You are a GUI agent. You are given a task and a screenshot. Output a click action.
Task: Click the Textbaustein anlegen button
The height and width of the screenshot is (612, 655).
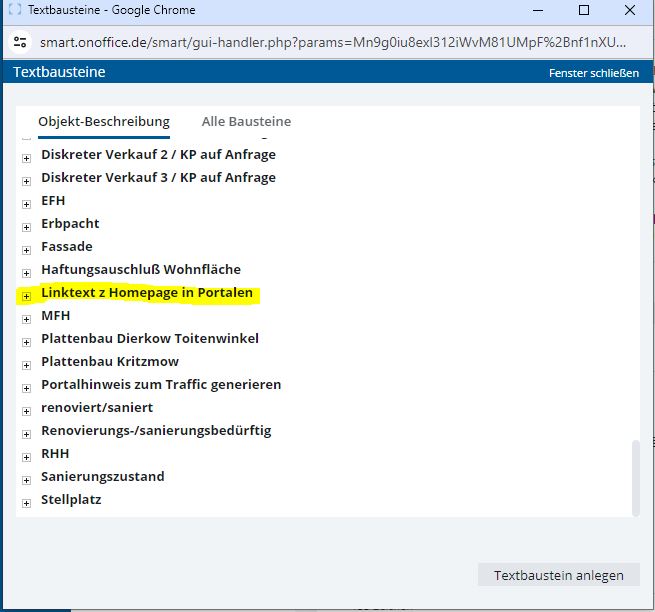(559, 575)
